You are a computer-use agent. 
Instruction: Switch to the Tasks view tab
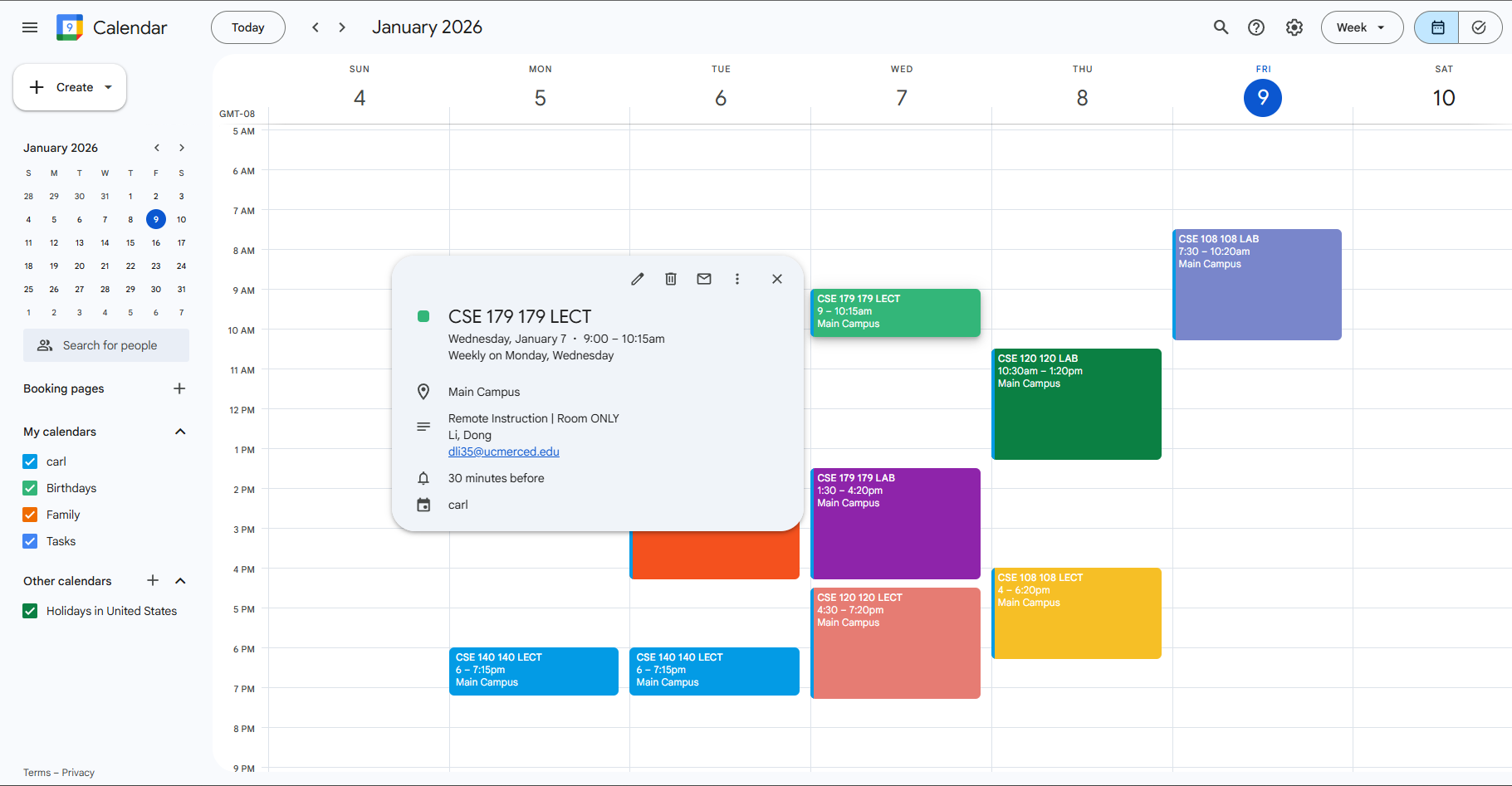1479,27
